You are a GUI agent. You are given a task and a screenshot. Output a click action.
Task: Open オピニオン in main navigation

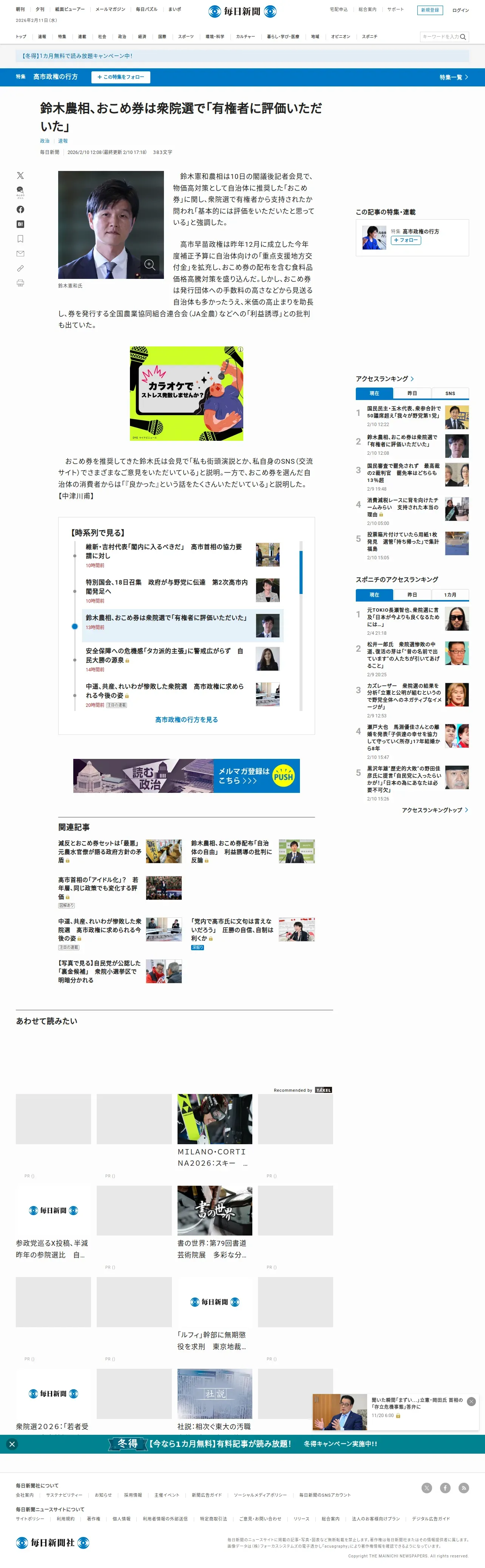click(x=341, y=37)
